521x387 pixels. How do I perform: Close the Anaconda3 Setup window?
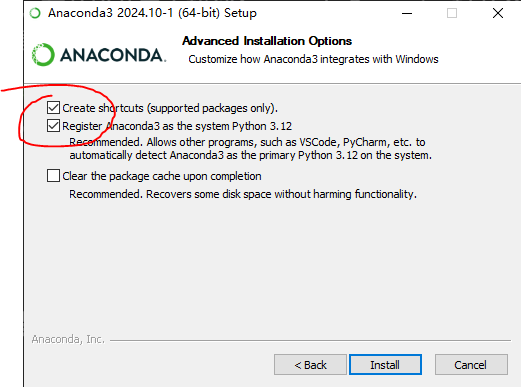(498, 13)
